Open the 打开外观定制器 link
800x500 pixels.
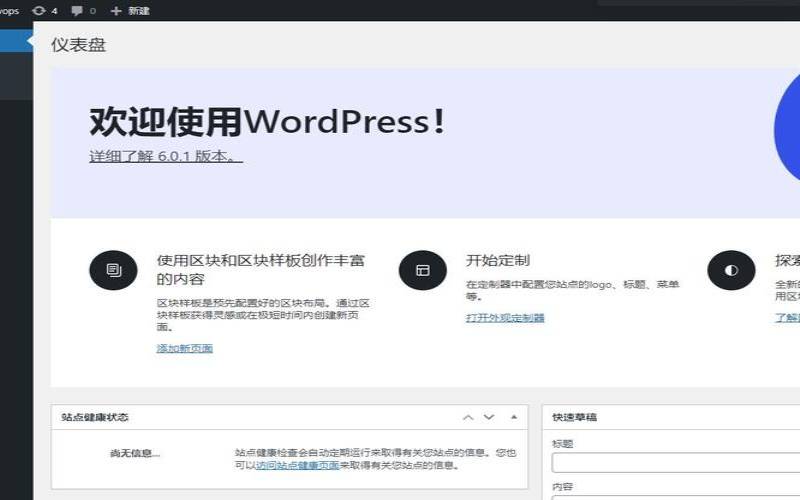(505, 318)
